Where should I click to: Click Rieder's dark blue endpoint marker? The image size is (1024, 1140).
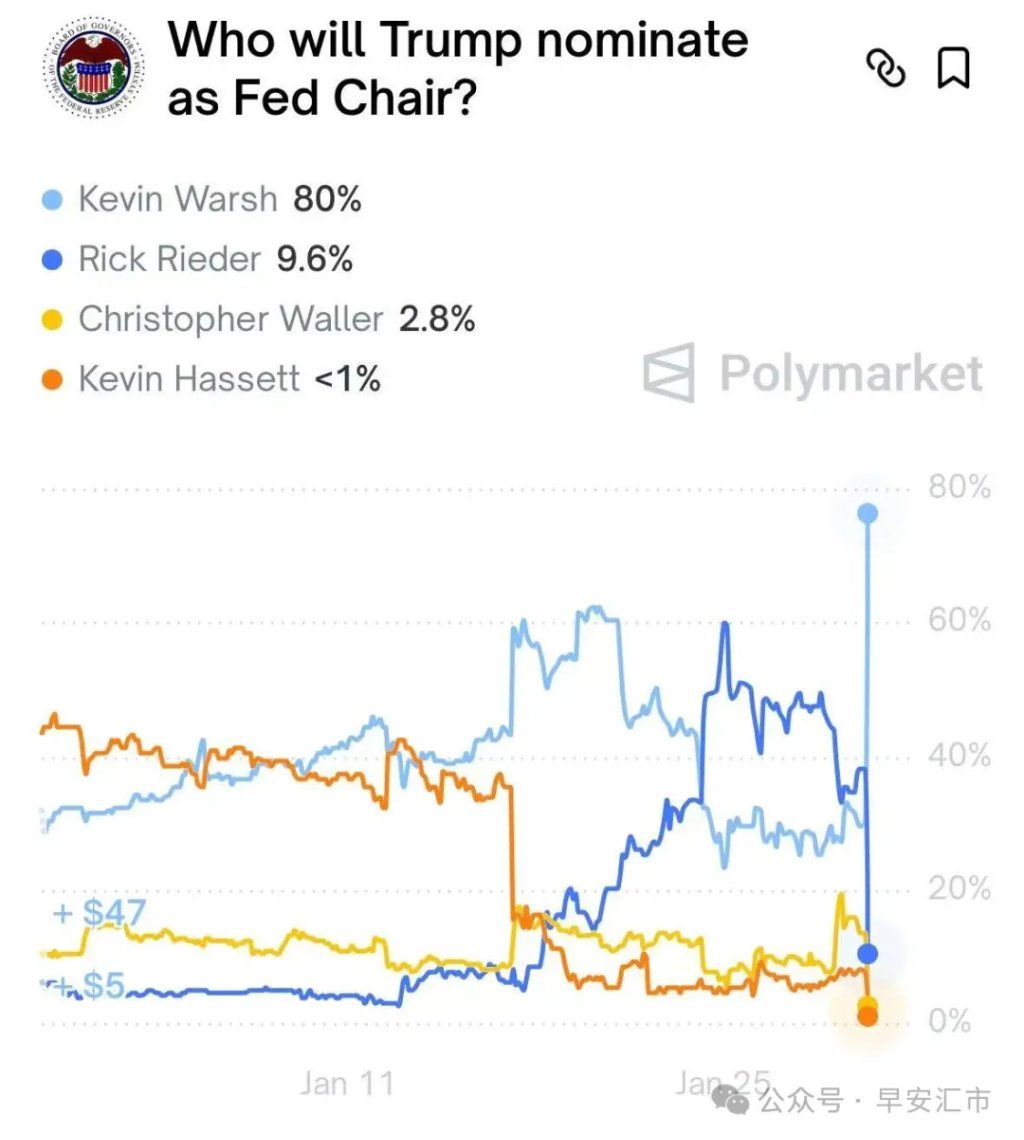click(867, 953)
